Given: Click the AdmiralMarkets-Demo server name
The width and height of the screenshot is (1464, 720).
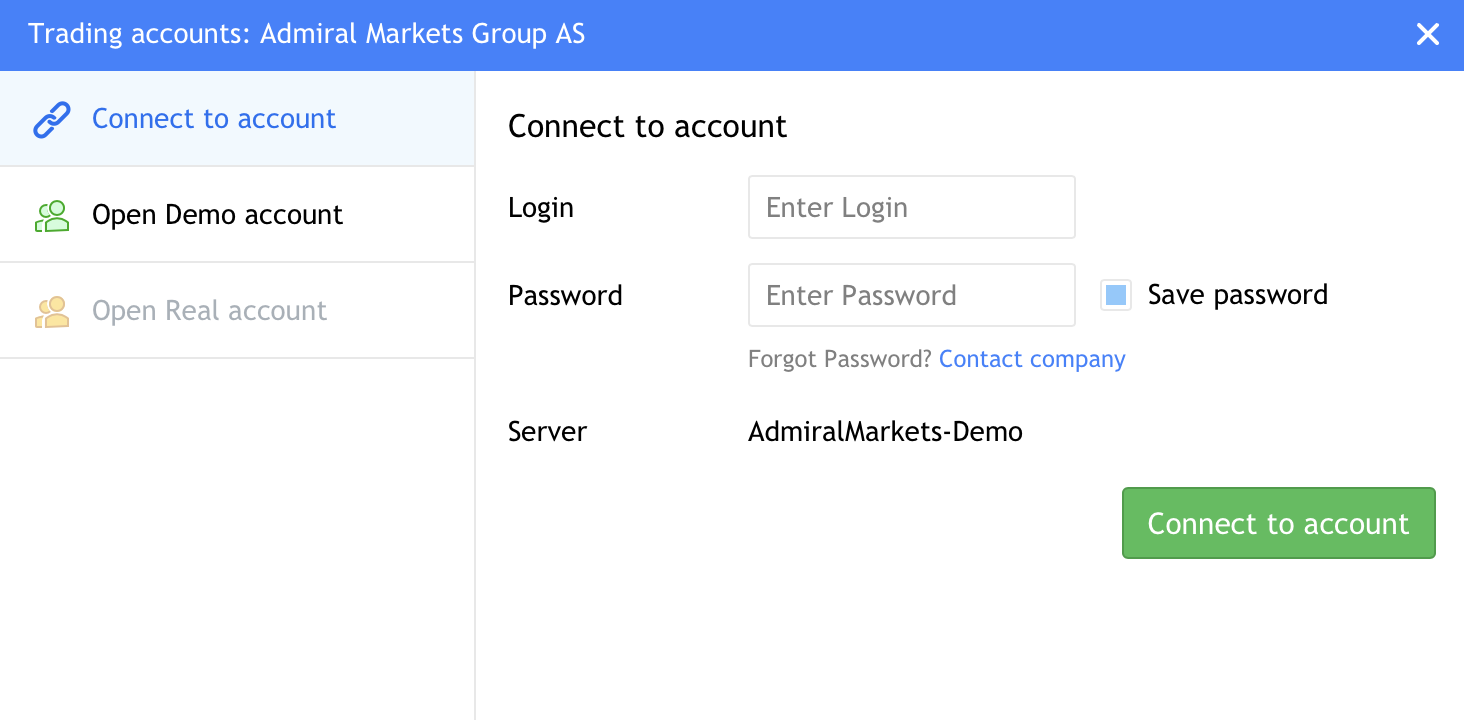Looking at the screenshot, I should tap(885, 432).
